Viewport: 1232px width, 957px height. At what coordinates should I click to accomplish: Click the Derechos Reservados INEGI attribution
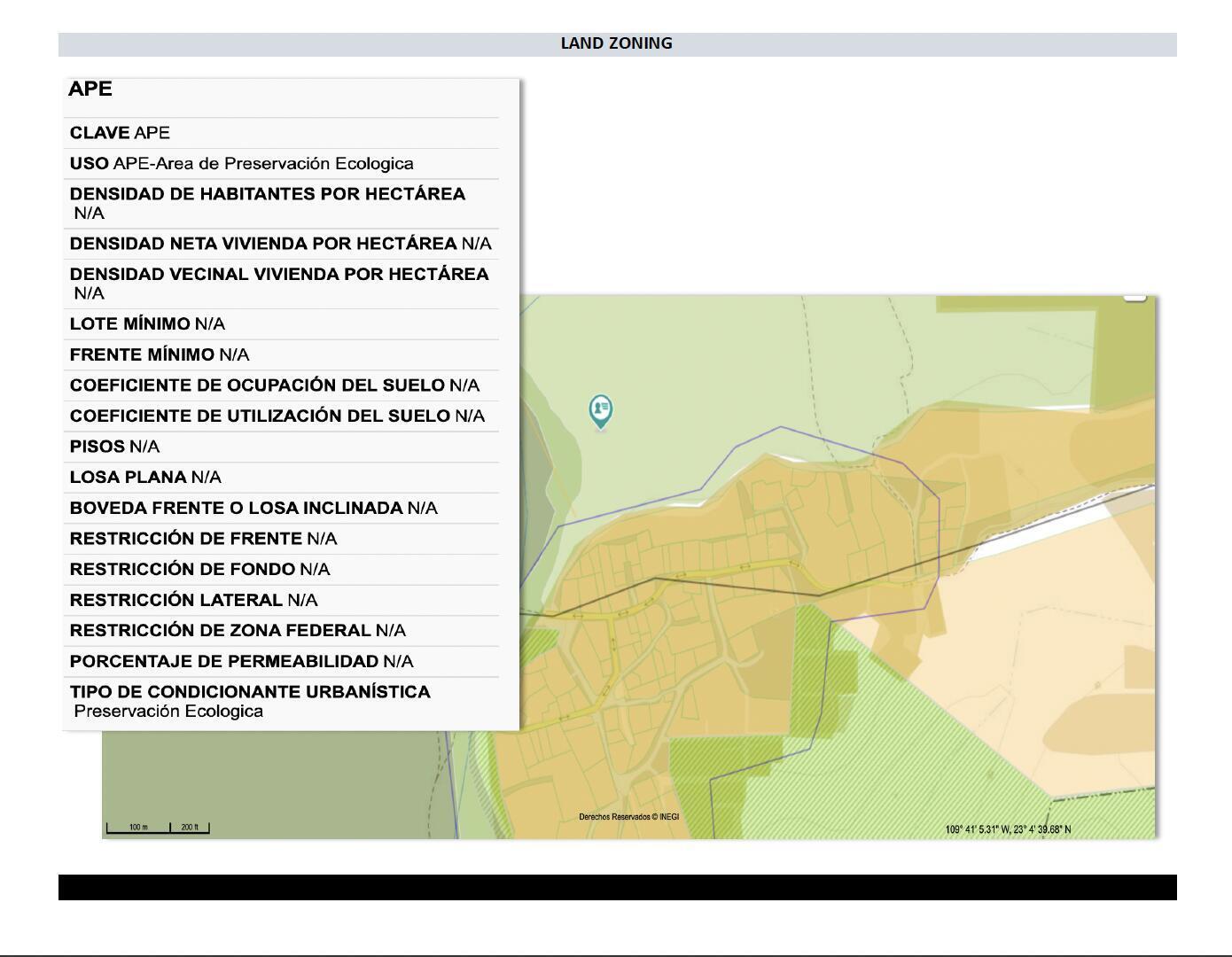pyautogui.click(x=628, y=817)
